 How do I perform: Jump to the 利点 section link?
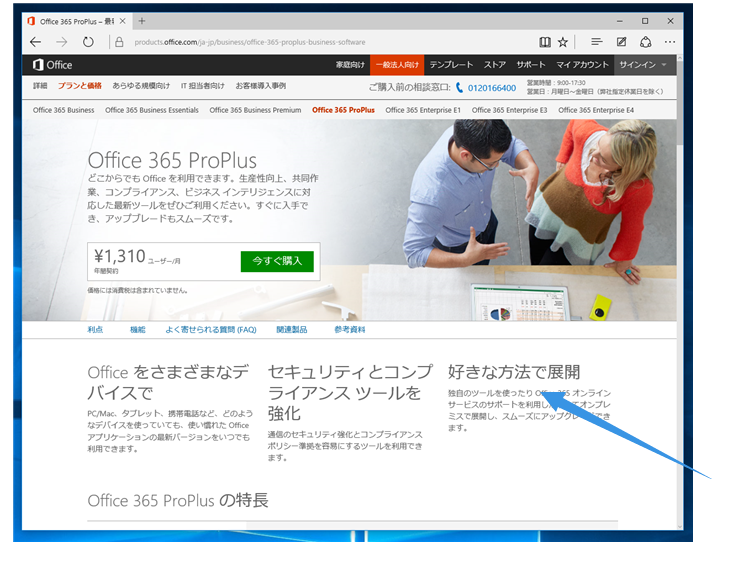(x=95, y=330)
